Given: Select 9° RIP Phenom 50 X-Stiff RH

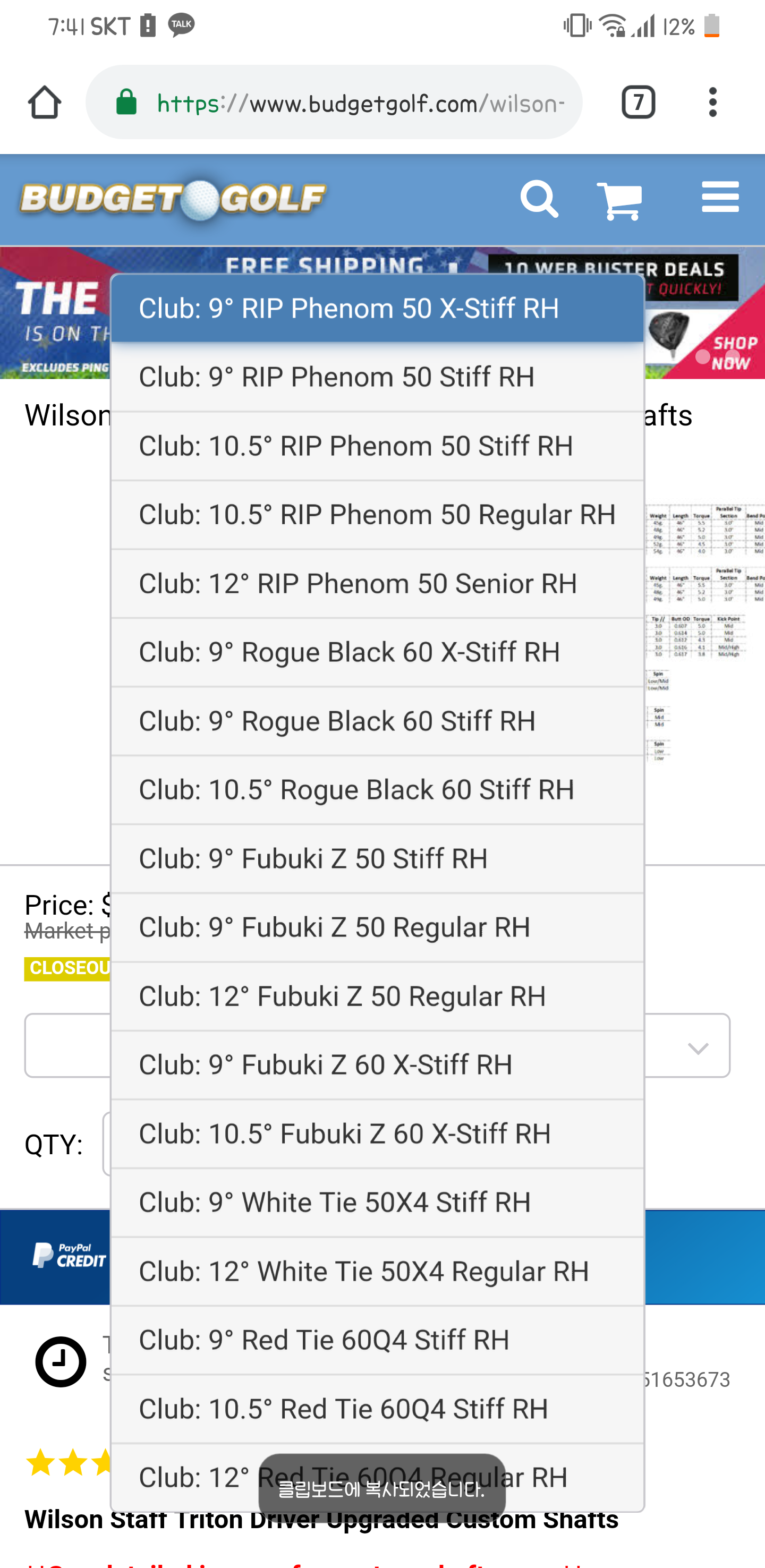Looking at the screenshot, I should pos(377,309).
